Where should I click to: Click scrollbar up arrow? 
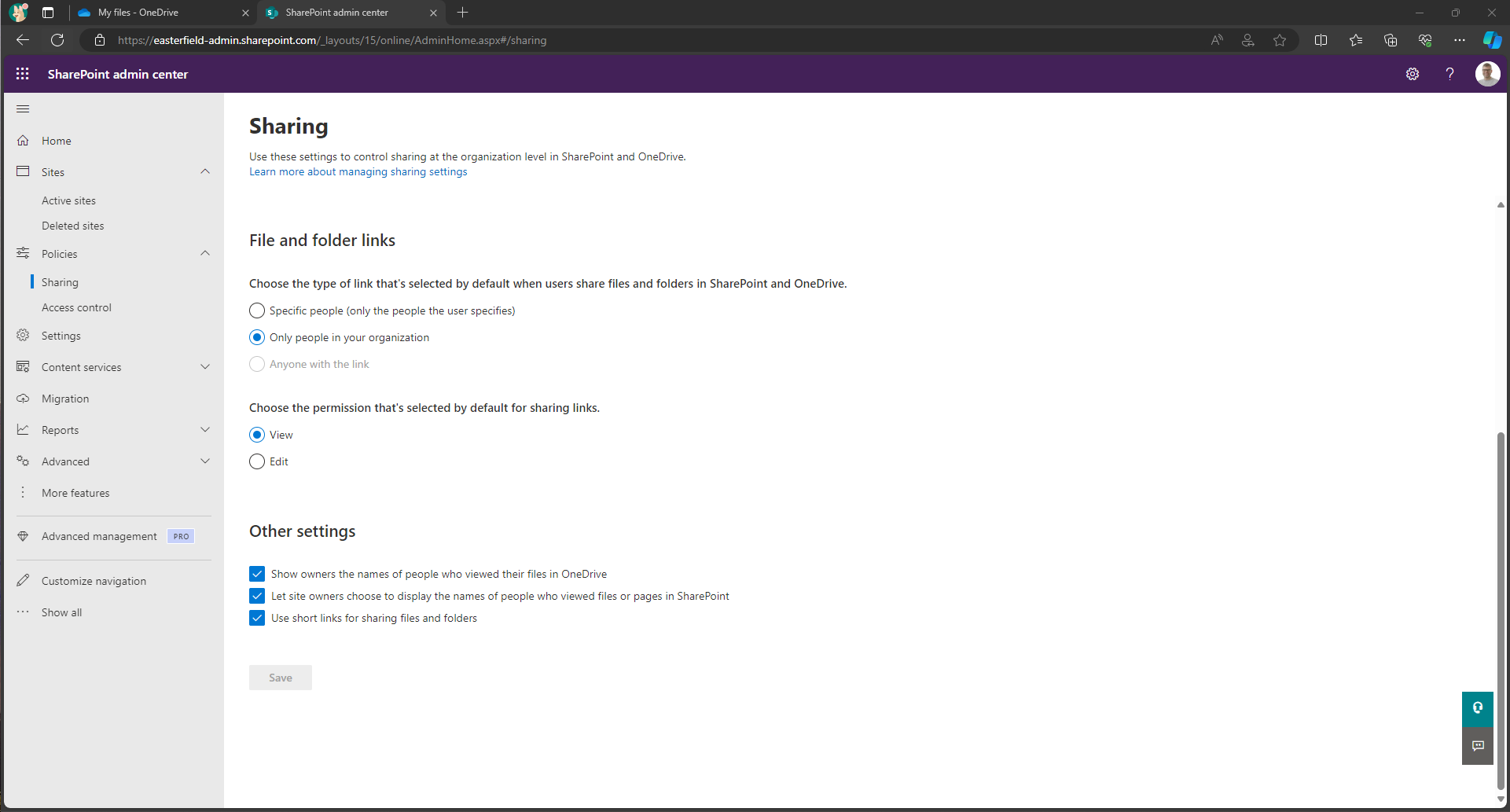[x=1501, y=204]
